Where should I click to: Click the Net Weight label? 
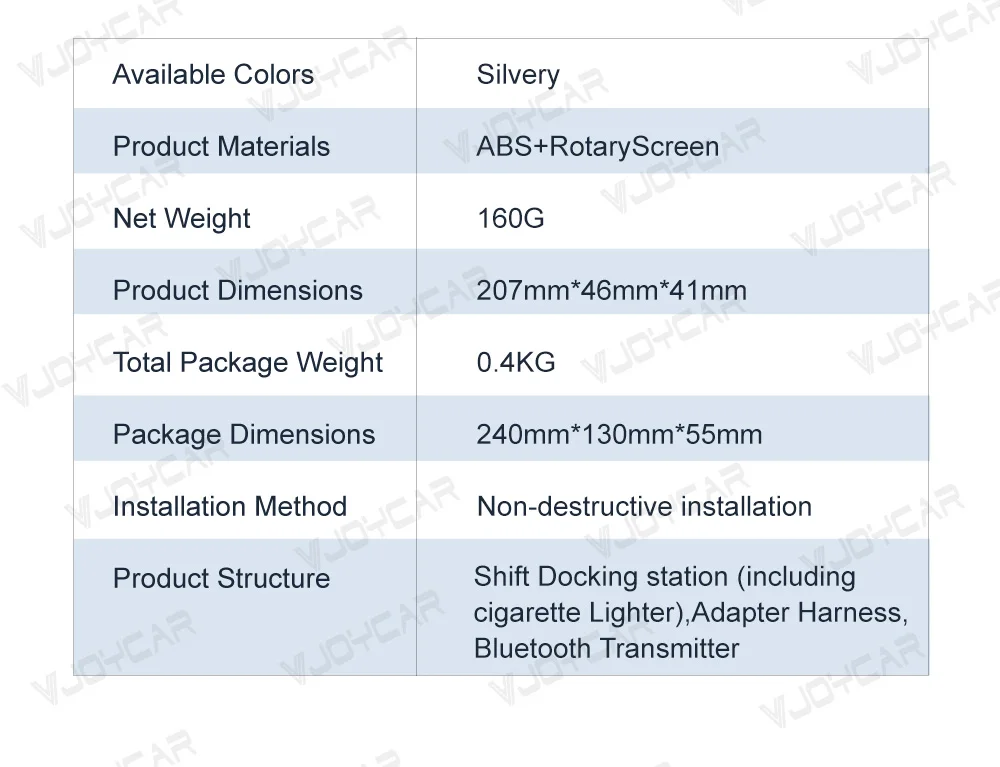[x=181, y=219]
